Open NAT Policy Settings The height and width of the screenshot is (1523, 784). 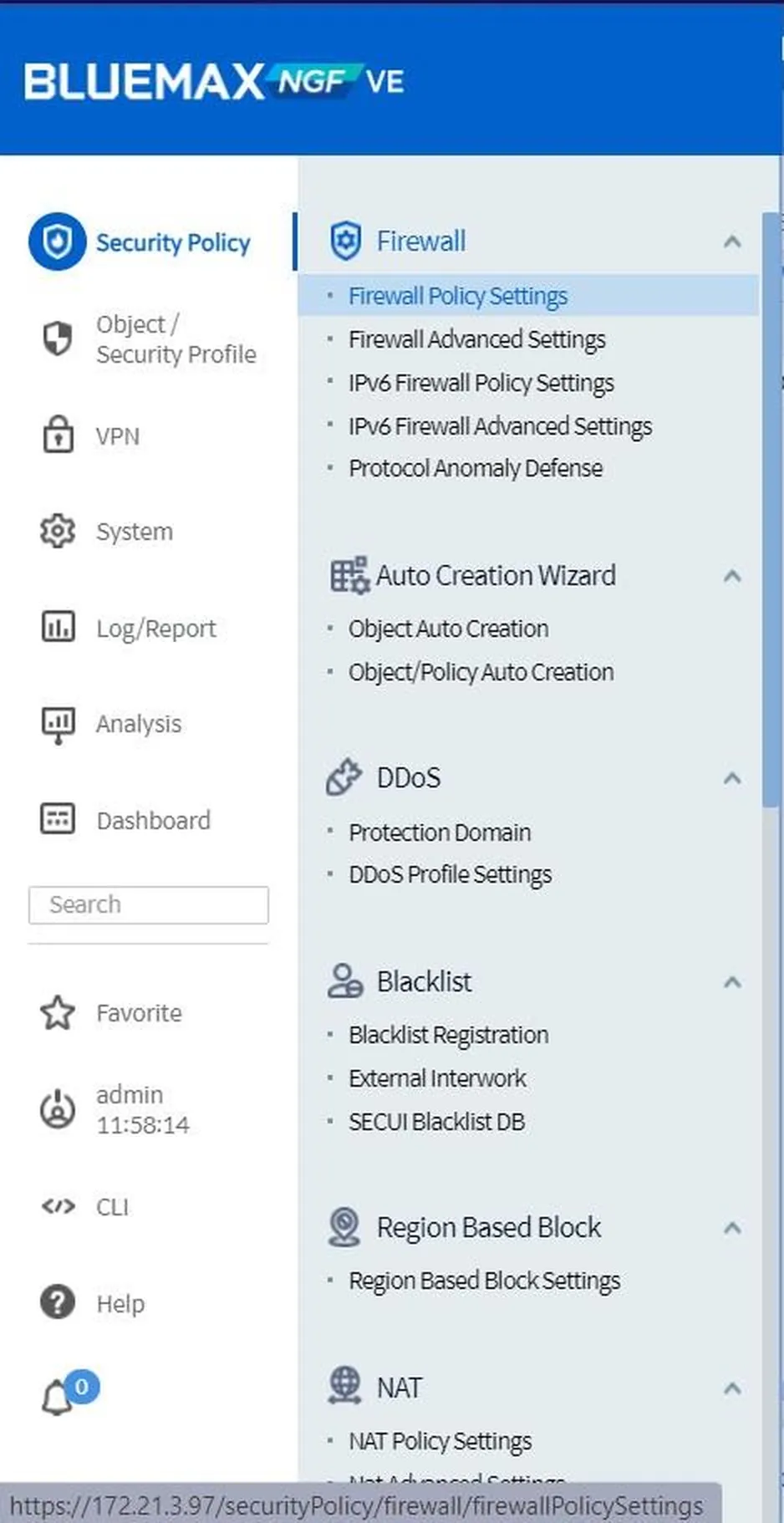[440, 1441]
